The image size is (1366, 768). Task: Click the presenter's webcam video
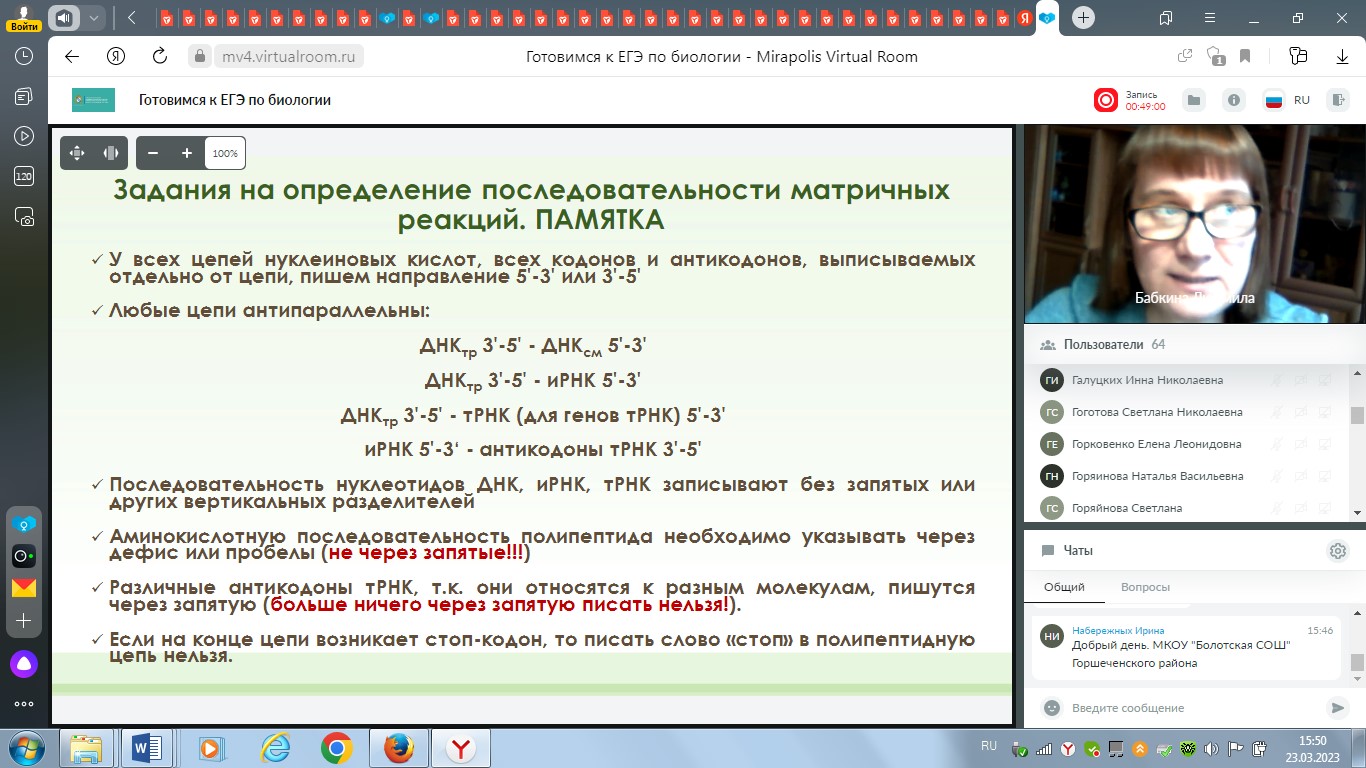click(x=1195, y=225)
